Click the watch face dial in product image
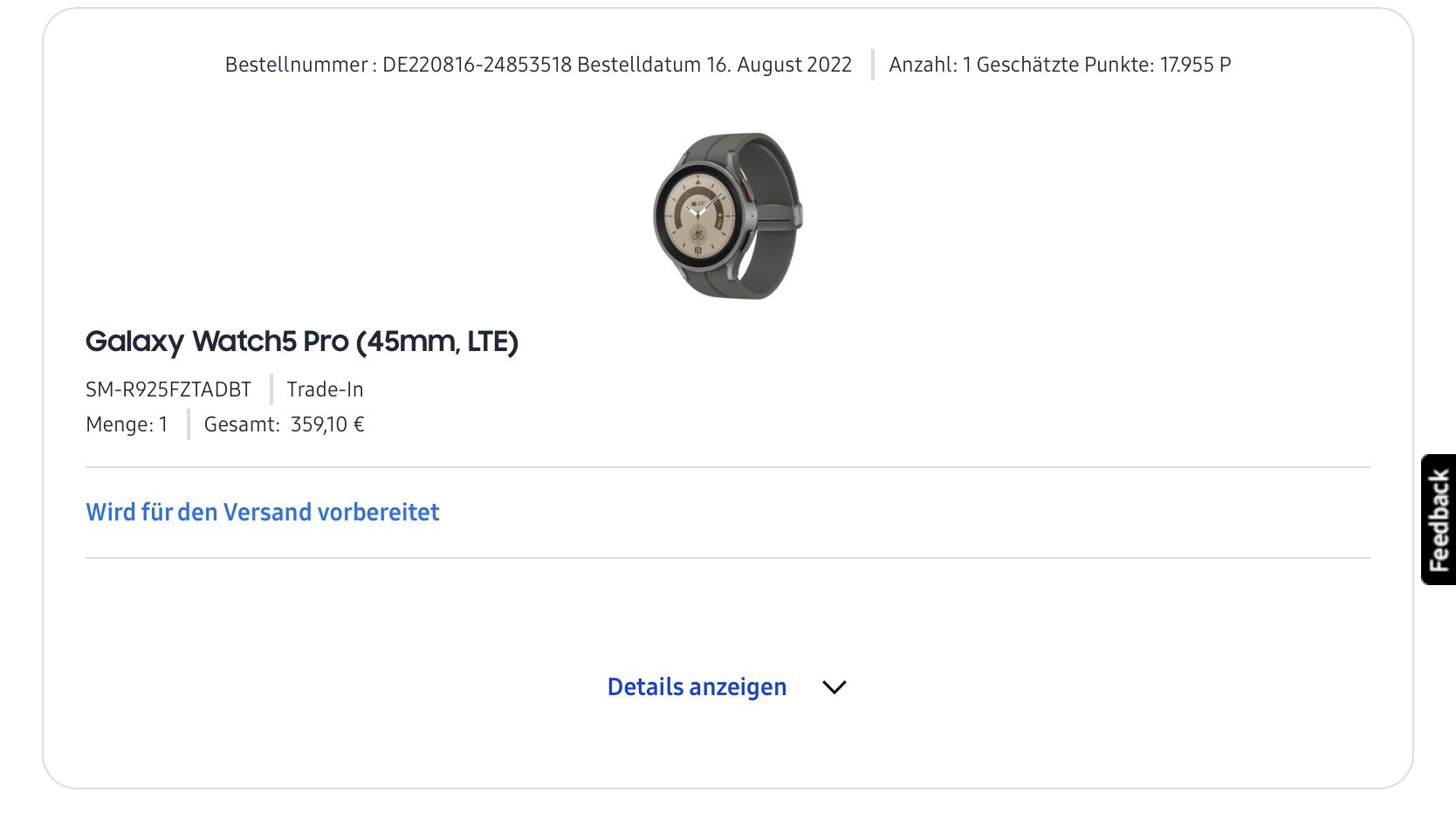This screenshot has width=1456, height=820. [697, 217]
